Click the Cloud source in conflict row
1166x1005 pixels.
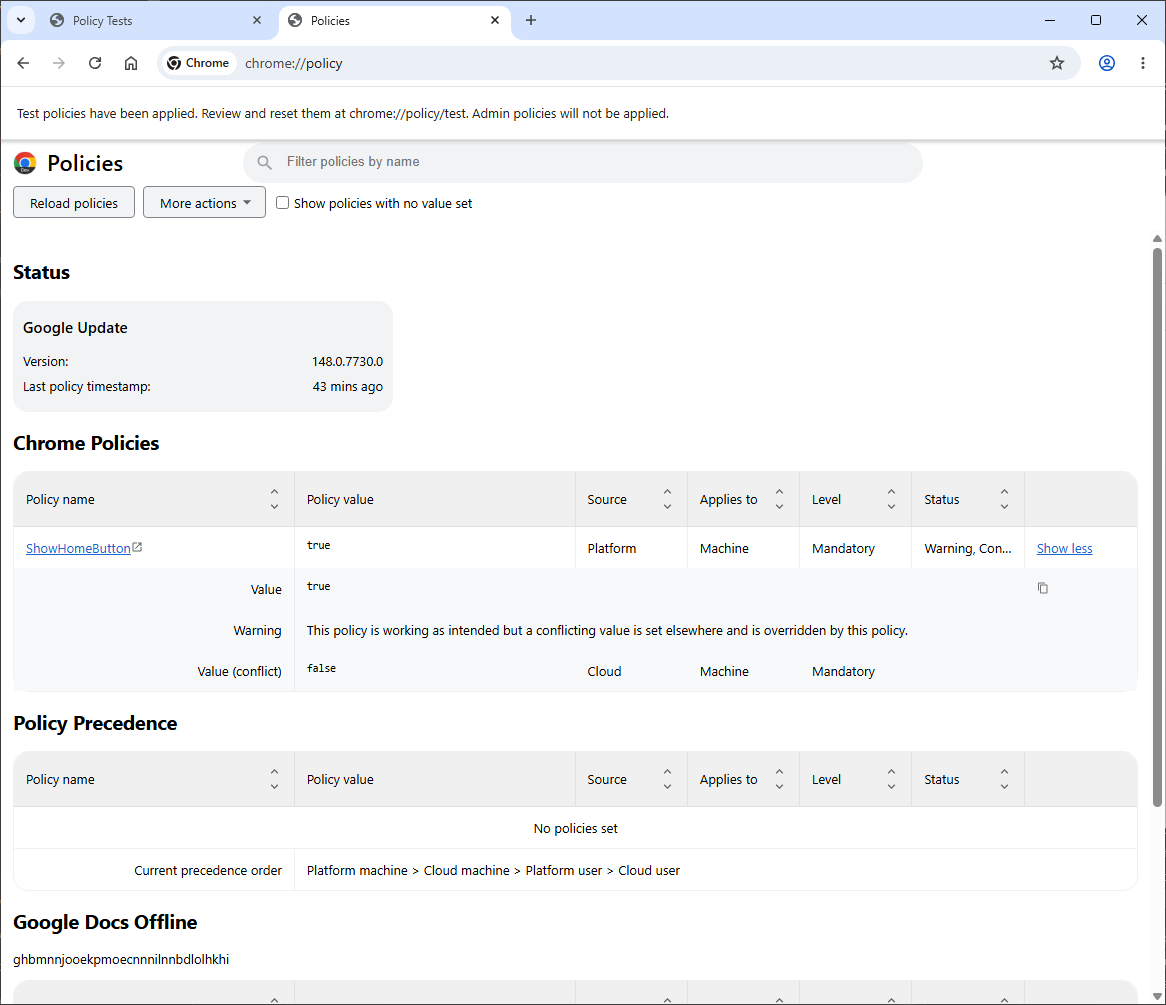click(604, 671)
